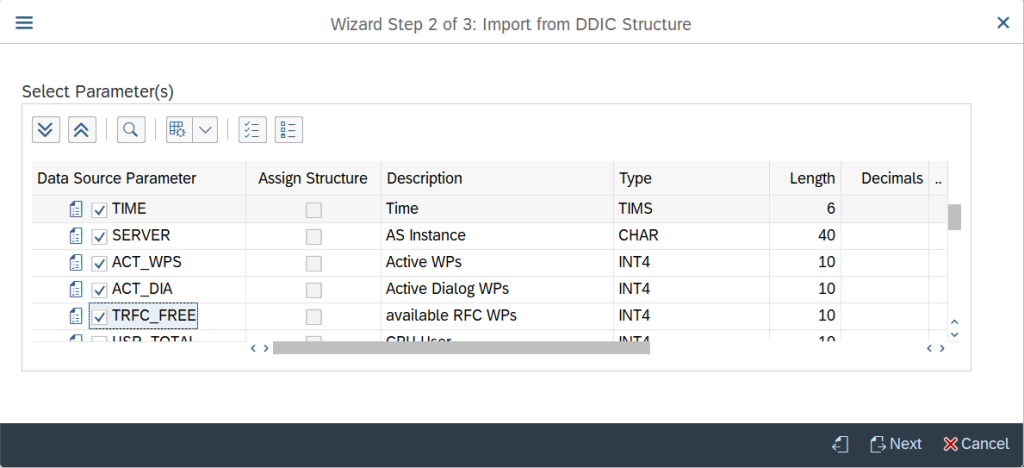Click the Expand All double-chevron icon
This screenshot has height=468, width=1024.
46,130
